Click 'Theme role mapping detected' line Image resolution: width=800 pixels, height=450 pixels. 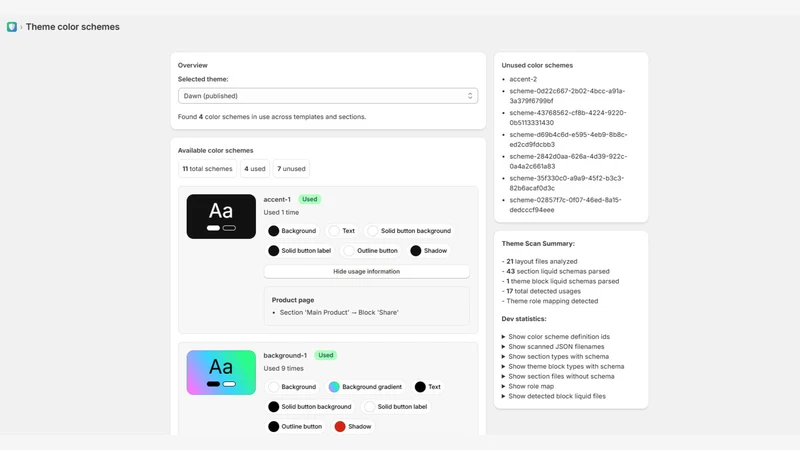pyautogui.click(x=550, y=301)
